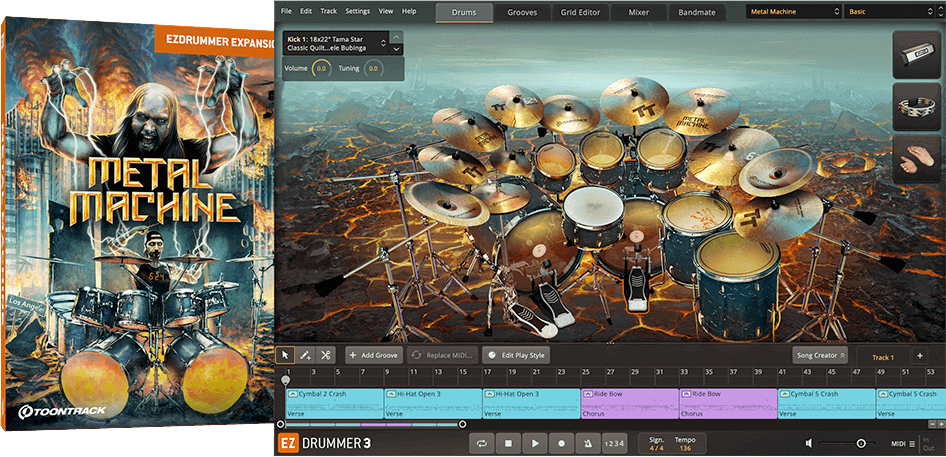Screen dimensions: 946x457
Task: Select the Cymbal 2 Crash Verse block
Action: point(335,404)
